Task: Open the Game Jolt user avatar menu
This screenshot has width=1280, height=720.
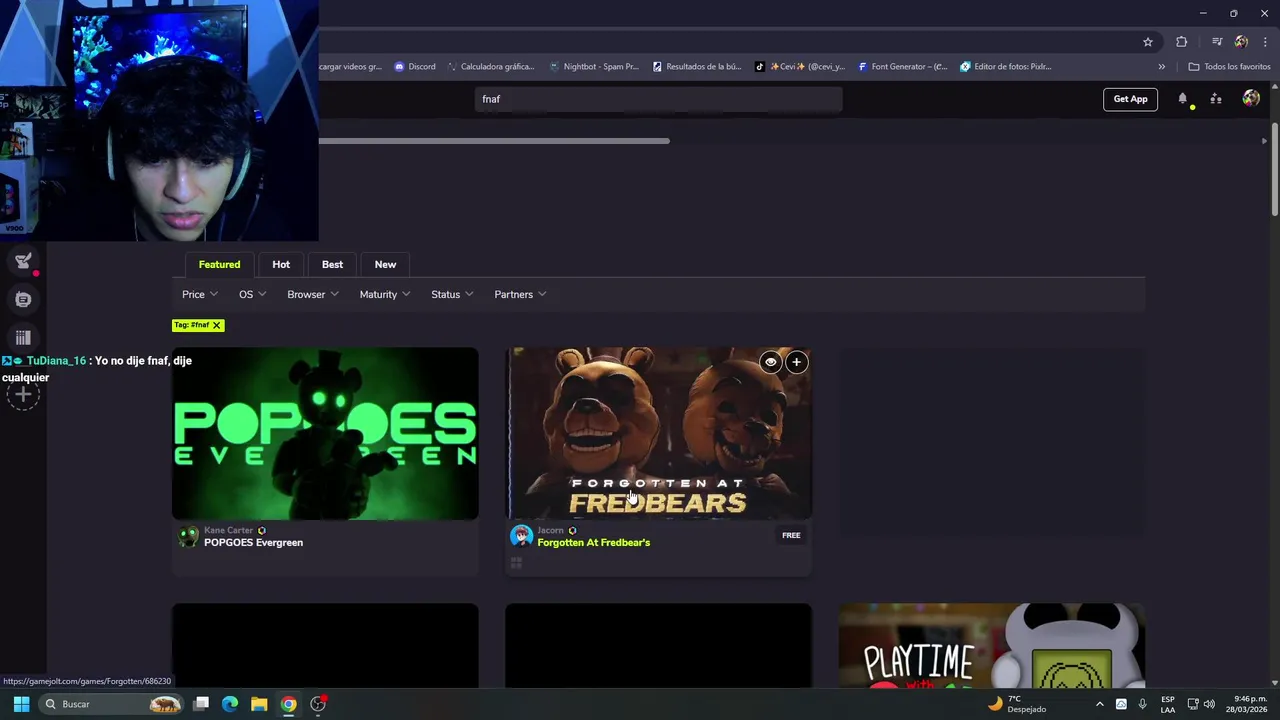Action: pyautogui.click(x=1251, y=98)
